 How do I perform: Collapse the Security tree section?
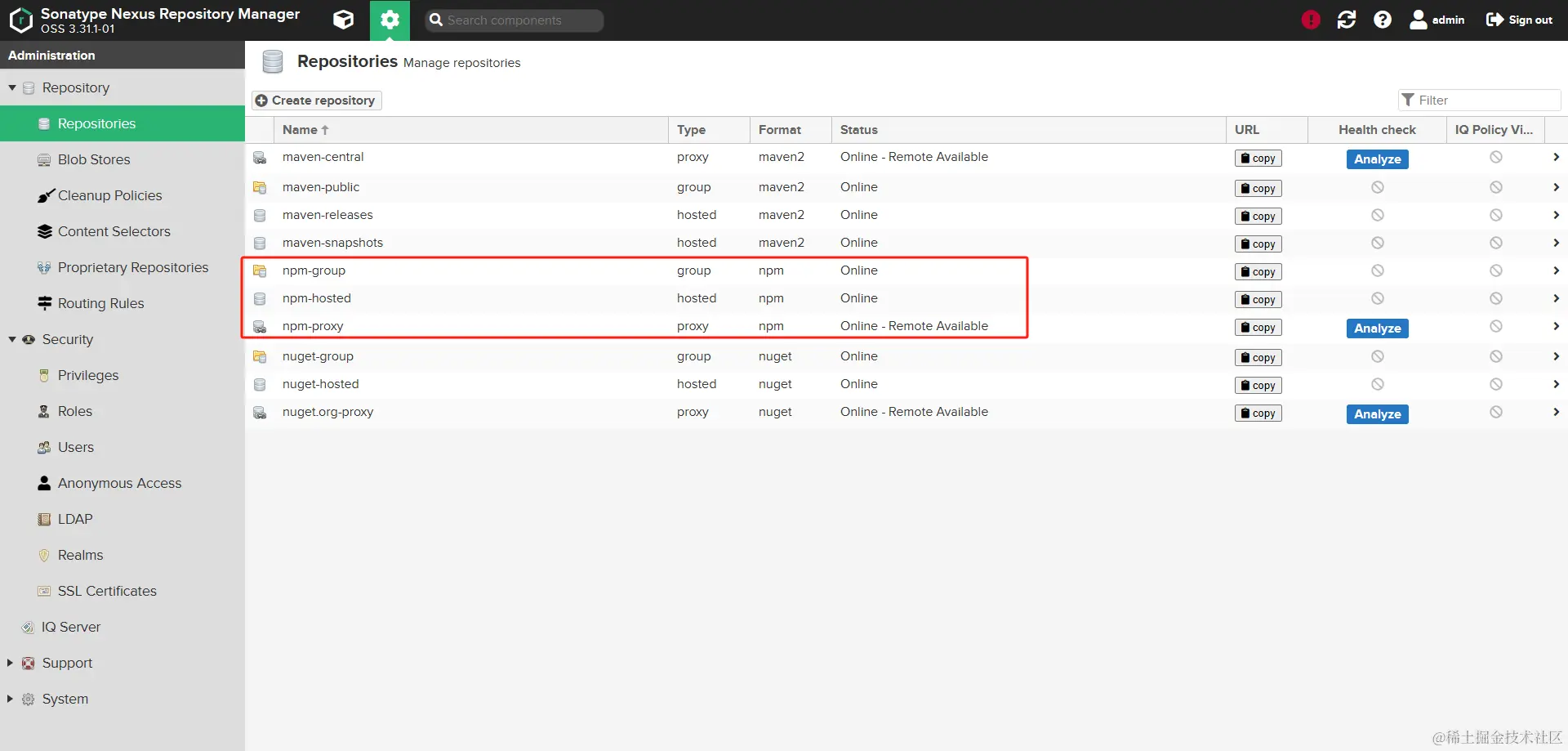[x=12, y=339]
